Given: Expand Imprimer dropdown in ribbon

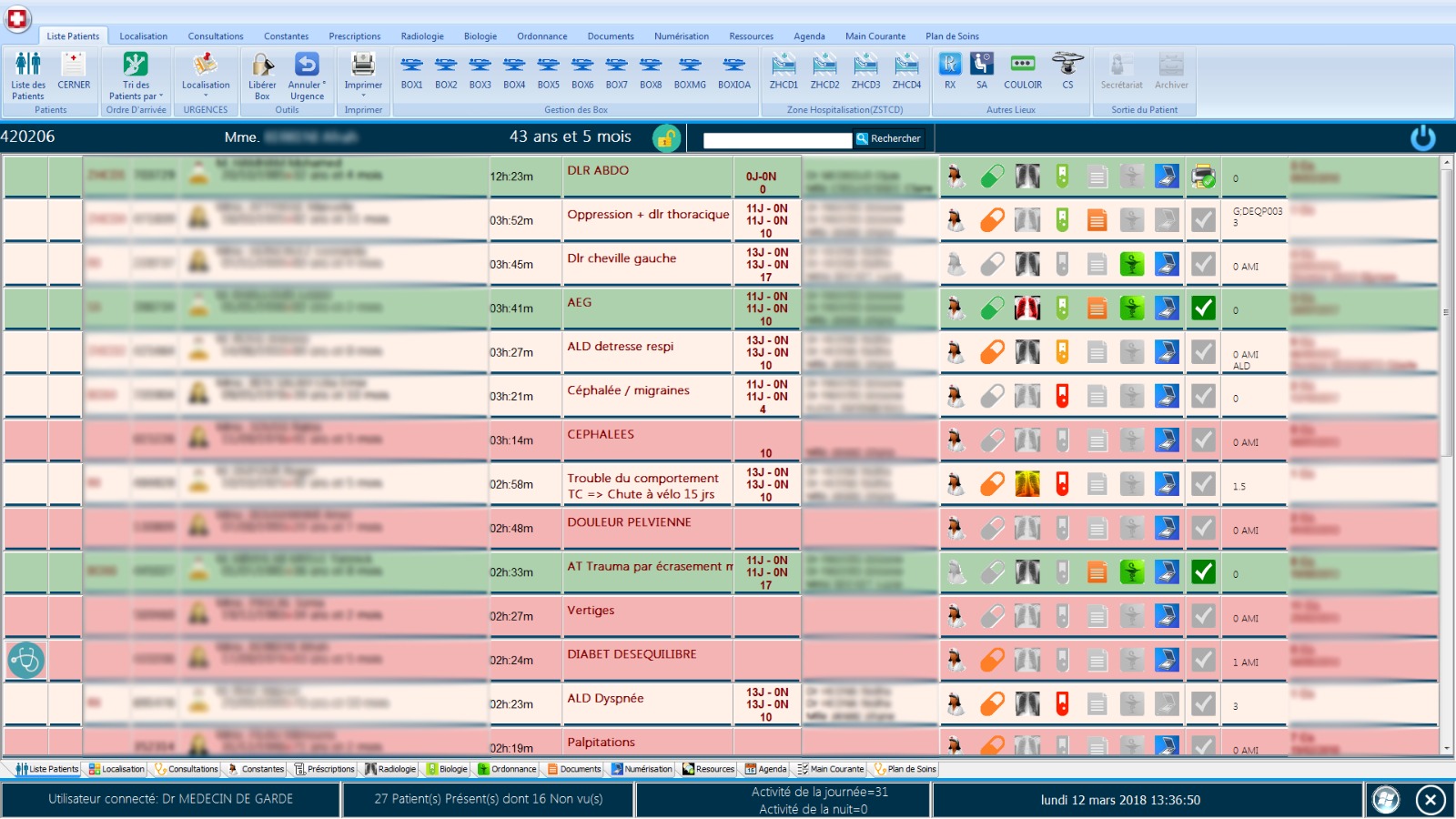Looking at the screenshot, I should pos(363,76).
